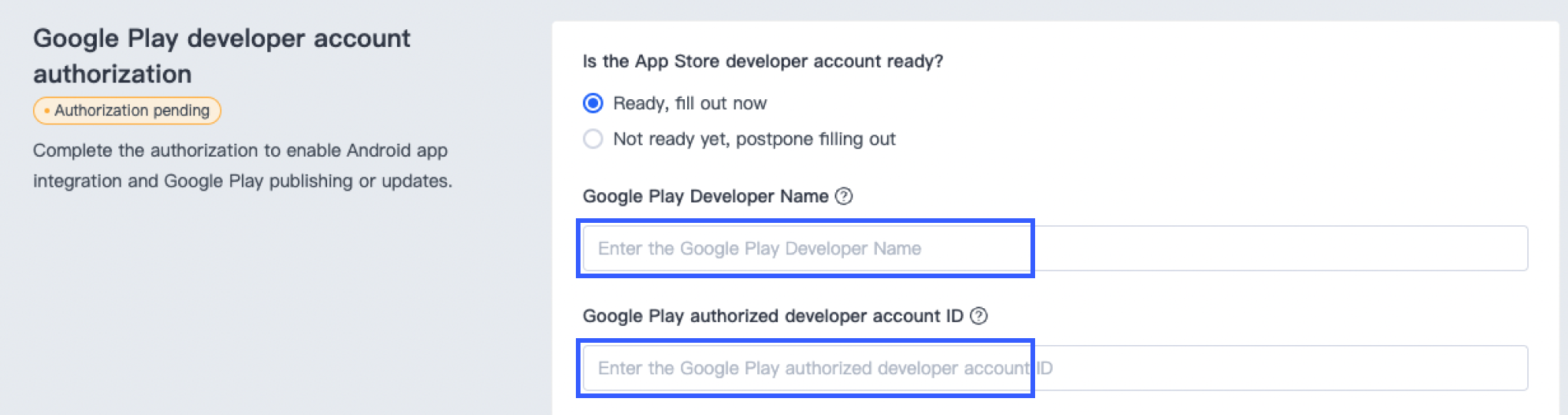Focus the authorized developer account ID input field
The width and height of the screenshot is (1568, 415).
(x=1055, y=368)
